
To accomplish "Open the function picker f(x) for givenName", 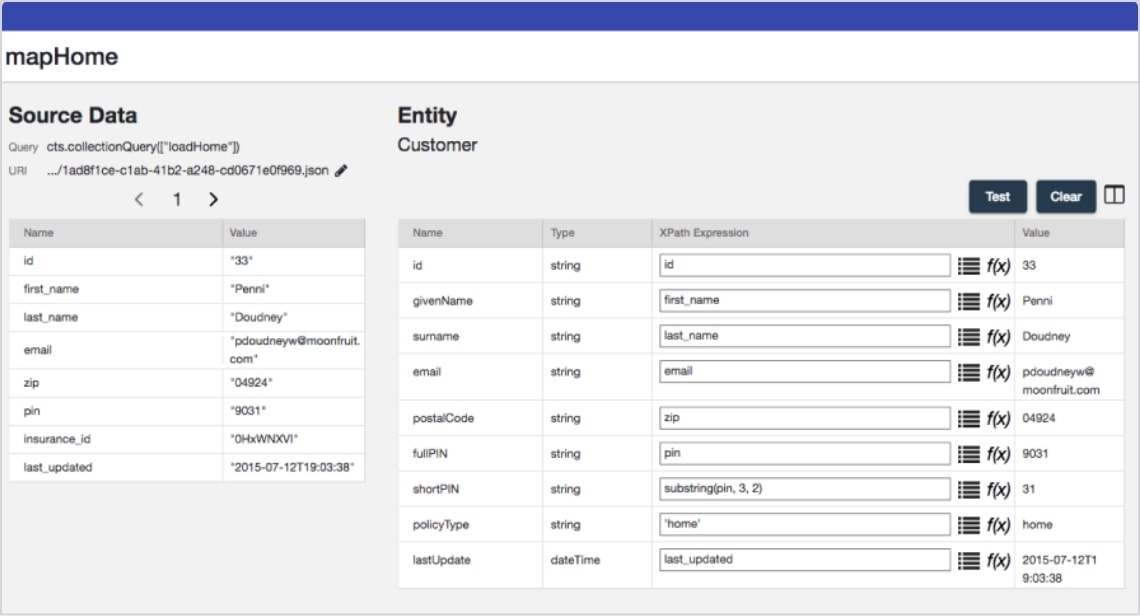I will pos(998,301).
